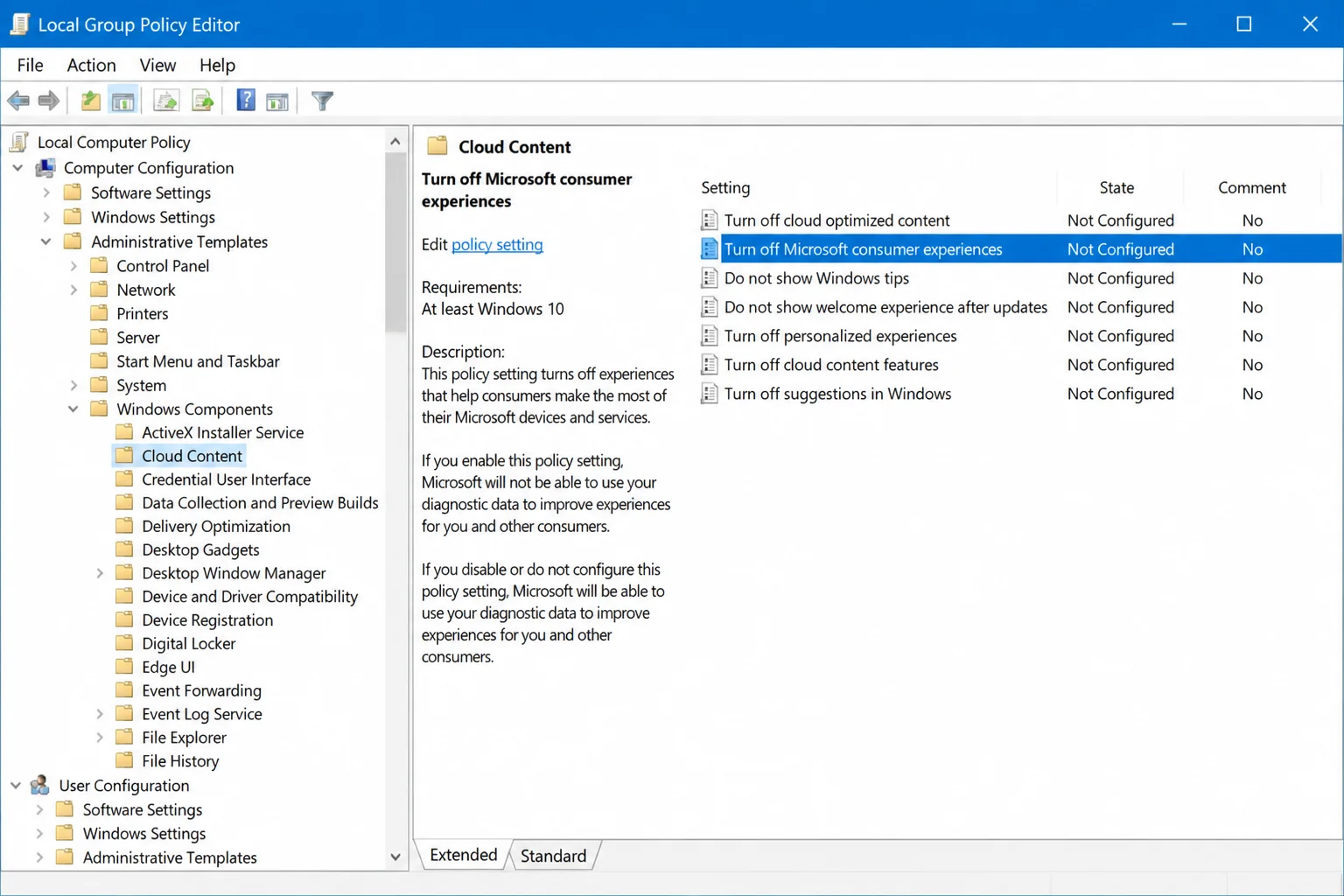
Task: Click the Digital Locker folder icon
Action: click(125, 643)
